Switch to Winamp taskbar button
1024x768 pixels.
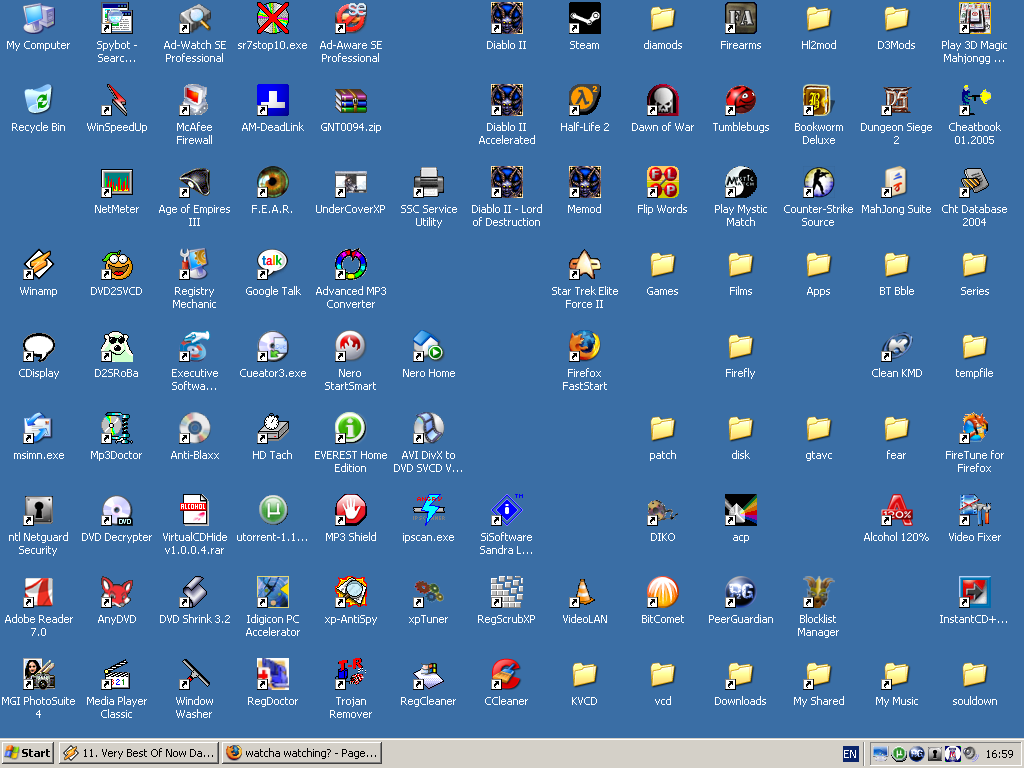pos(138,753)
